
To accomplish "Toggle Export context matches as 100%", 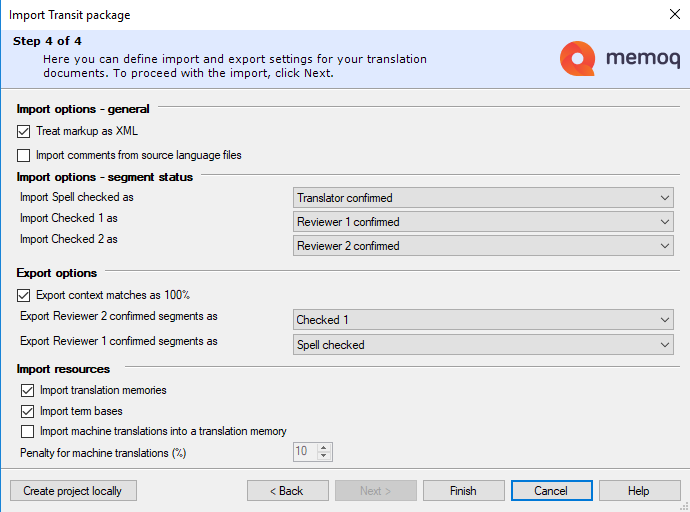I will pyautogui.click(x=24, y=295).
